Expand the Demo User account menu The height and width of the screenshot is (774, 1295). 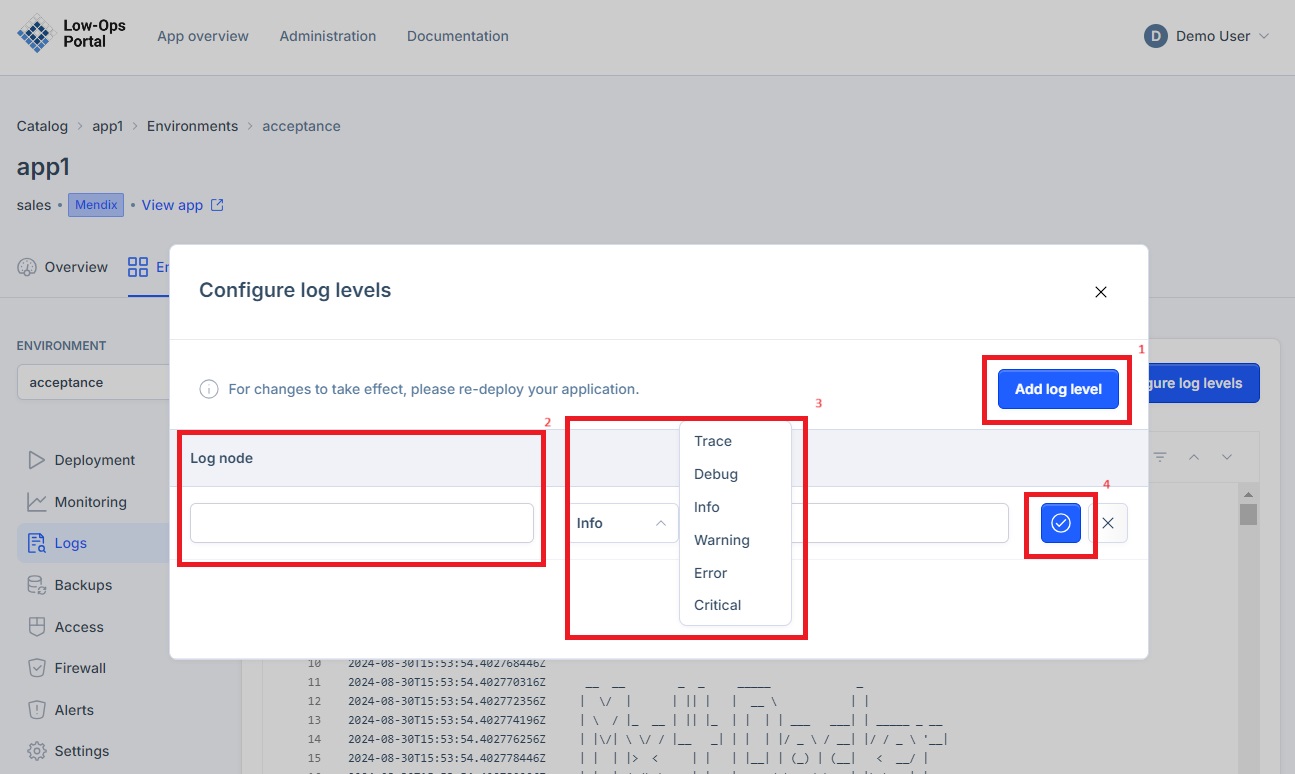coord(1207,36)
